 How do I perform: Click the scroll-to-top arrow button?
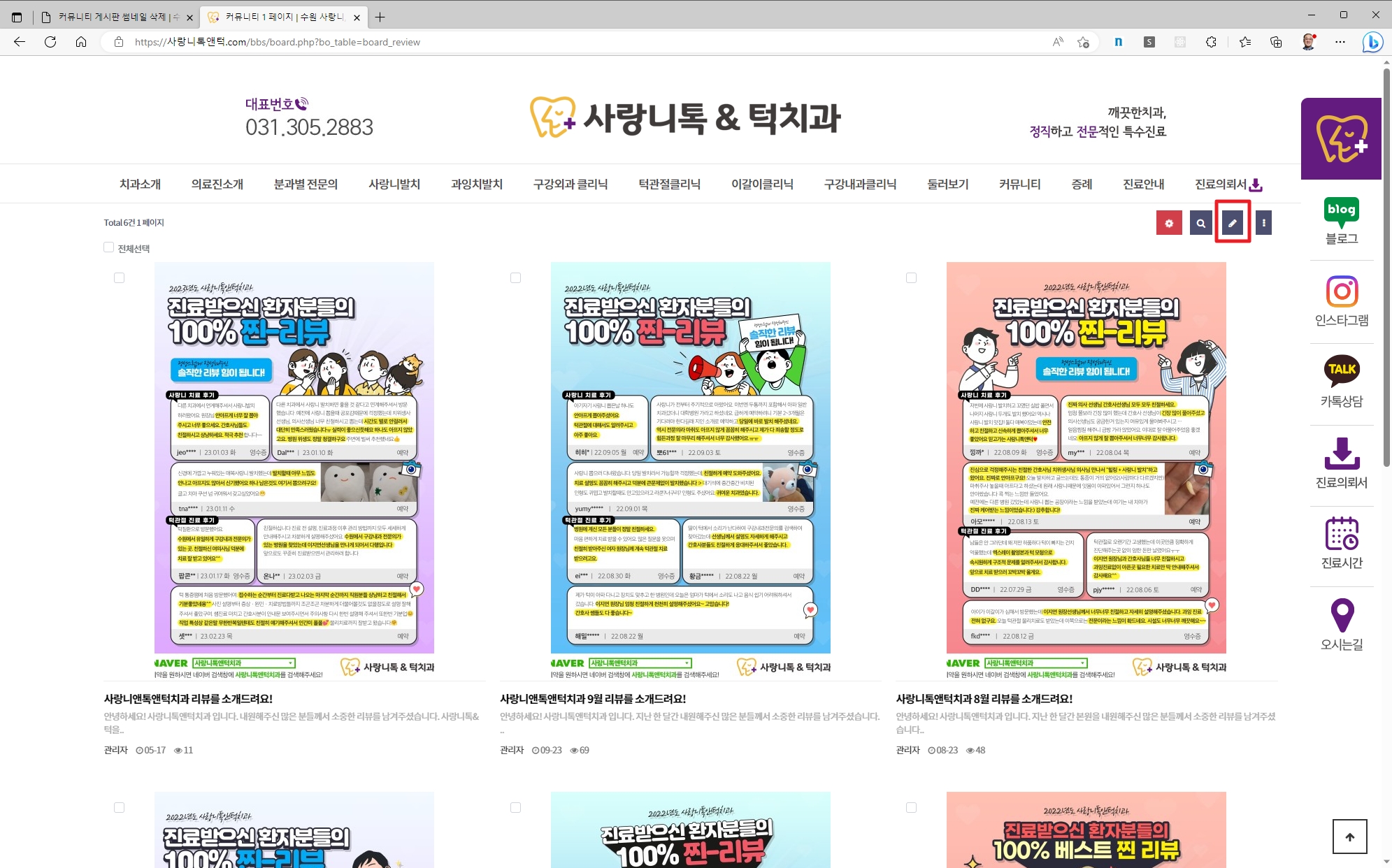pyautogui.click(x=1349, y=837)
